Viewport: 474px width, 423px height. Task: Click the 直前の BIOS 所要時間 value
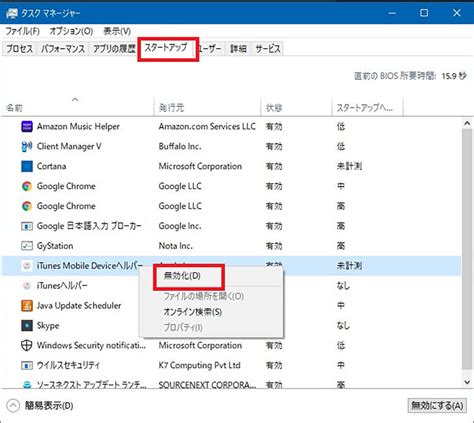coord(454,76)
